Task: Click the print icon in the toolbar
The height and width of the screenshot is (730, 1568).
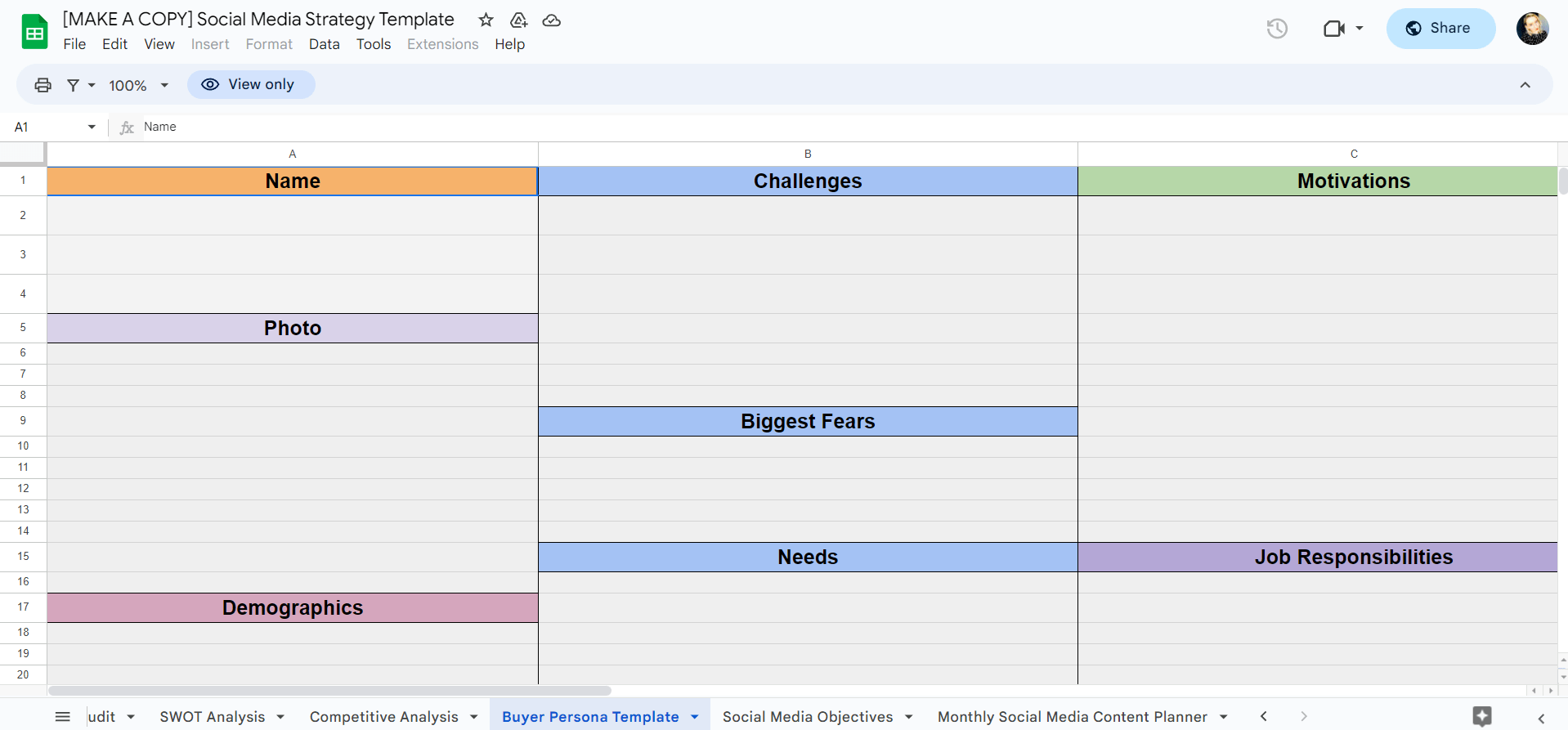Action: point(43,85)
